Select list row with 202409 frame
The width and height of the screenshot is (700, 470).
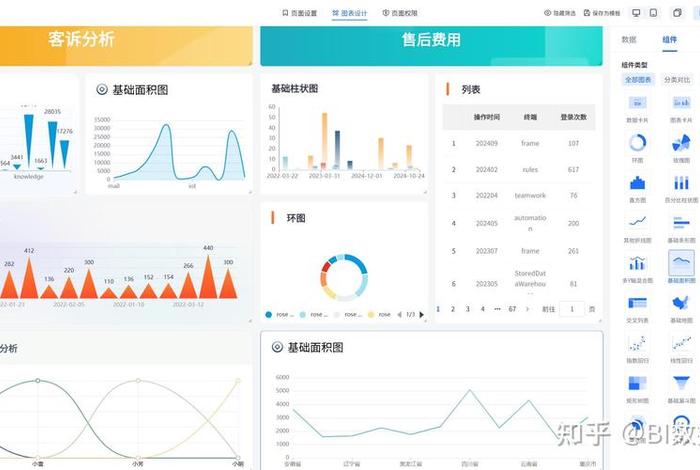(519, 143)
